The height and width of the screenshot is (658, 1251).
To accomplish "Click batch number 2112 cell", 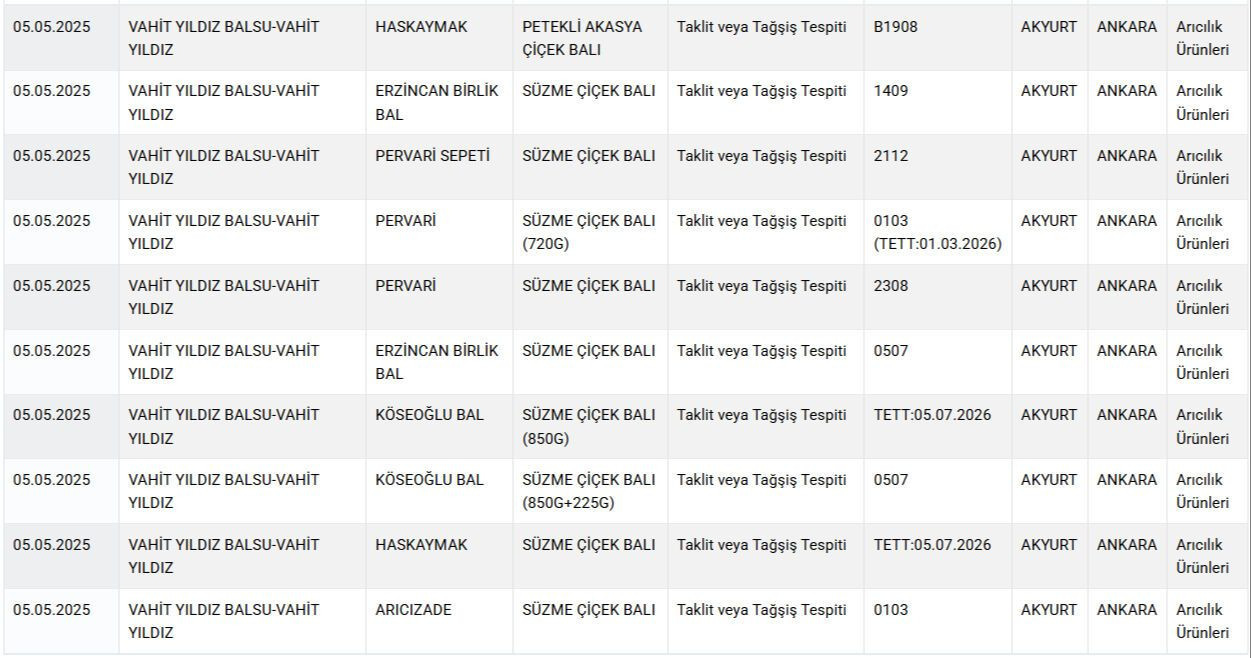I will [890, 156].
